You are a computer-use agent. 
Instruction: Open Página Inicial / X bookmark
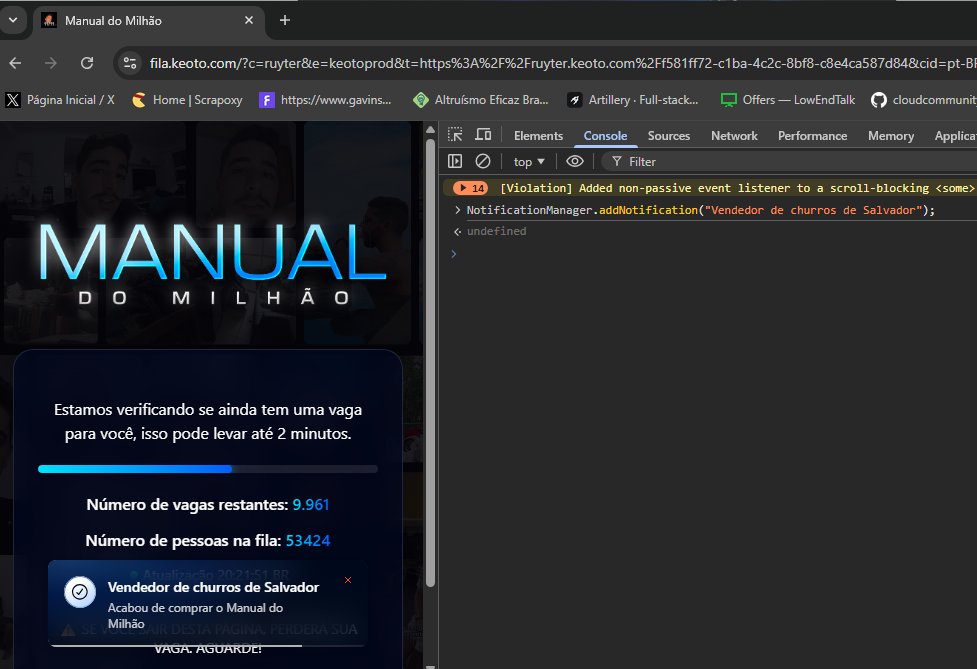60,100
